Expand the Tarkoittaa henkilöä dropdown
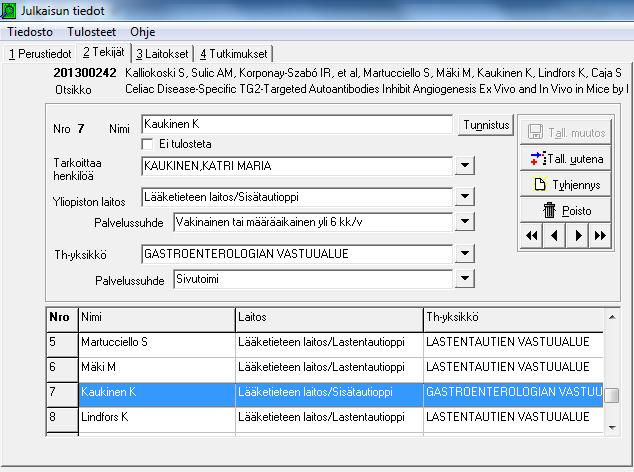 click(x=465, y=165)
